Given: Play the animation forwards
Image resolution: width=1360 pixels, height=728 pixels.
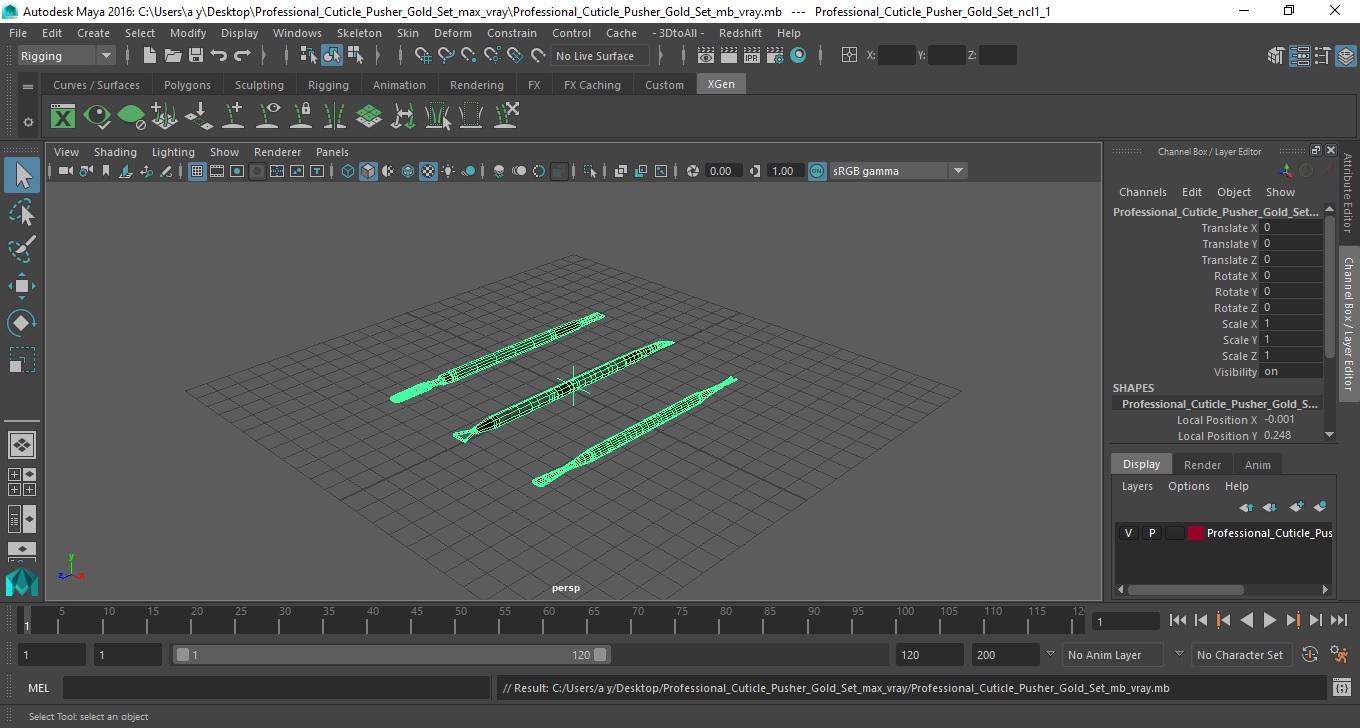Looking at the screenshot, I should click(x=1270, y=620).
